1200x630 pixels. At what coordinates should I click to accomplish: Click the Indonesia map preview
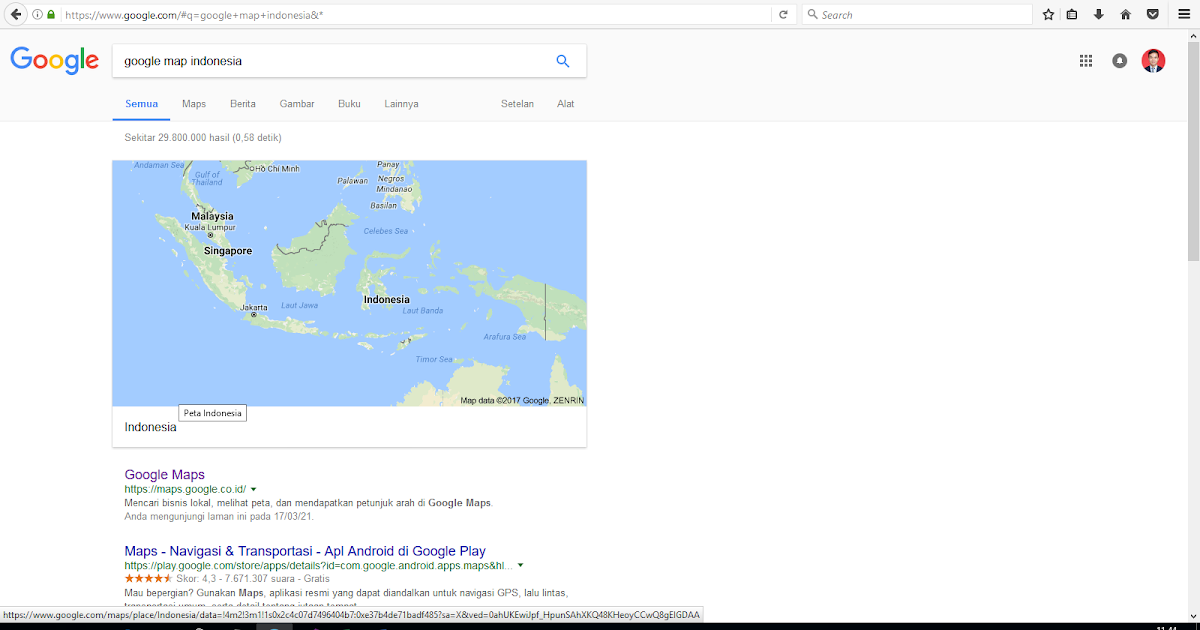pyautogui.click(x=349, y=283)
